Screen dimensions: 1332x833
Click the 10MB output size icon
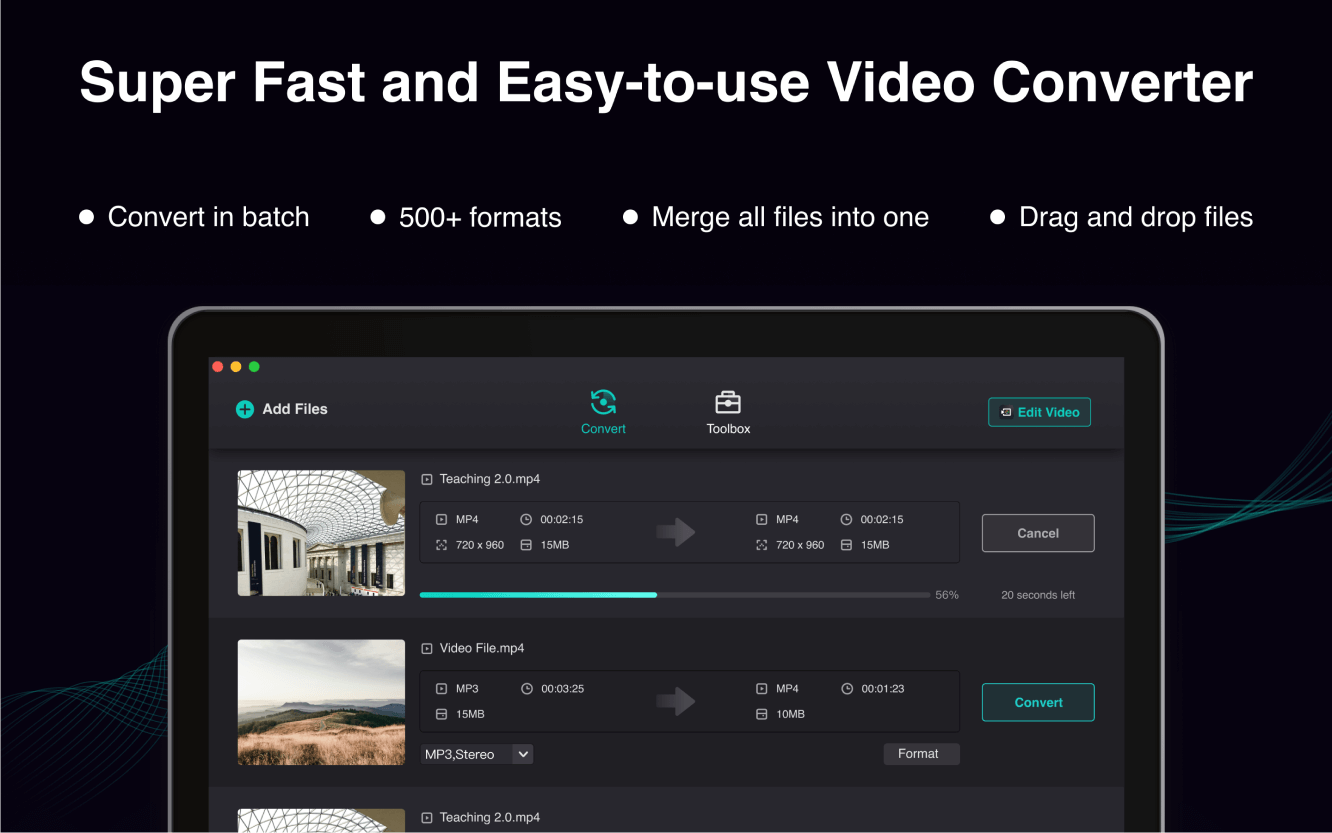click(x=762, y=714)
